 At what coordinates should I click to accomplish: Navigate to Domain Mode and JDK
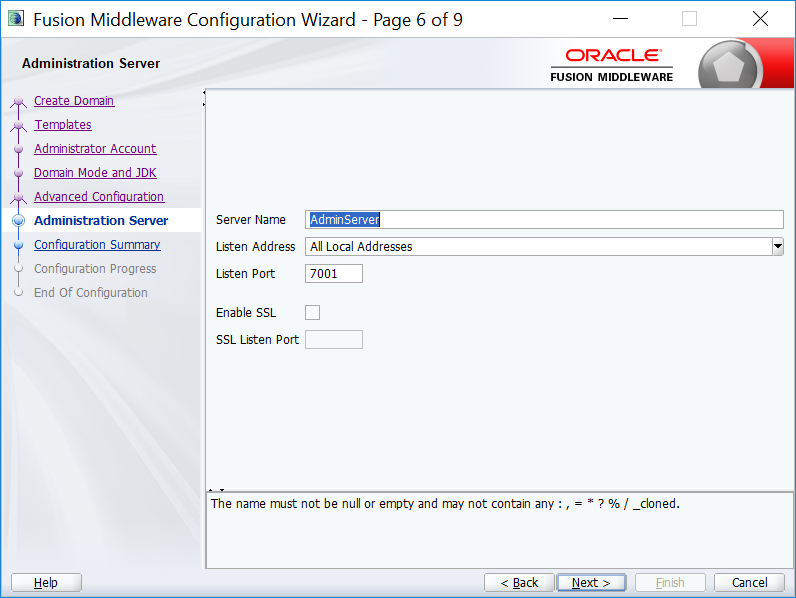95,173
